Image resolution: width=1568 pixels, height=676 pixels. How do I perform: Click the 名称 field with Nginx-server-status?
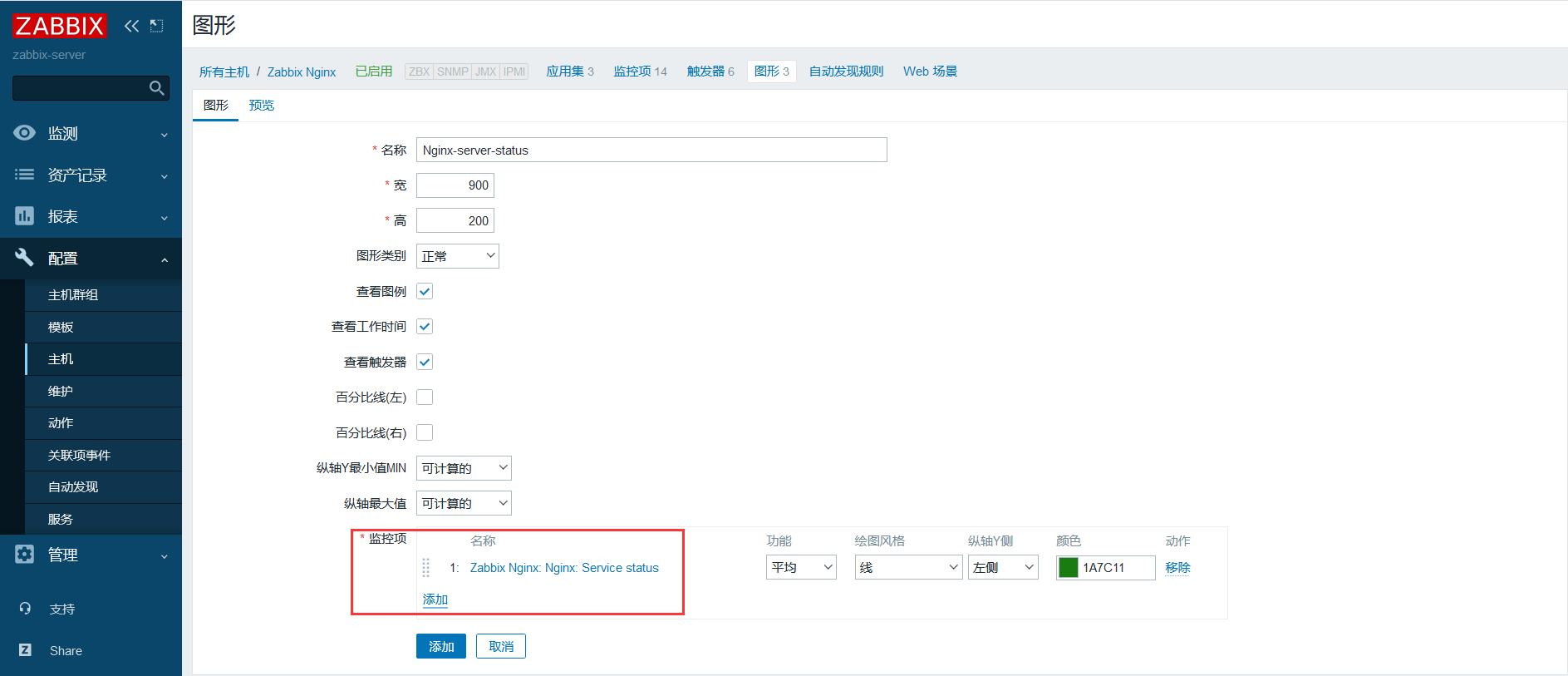click(x=651, y=150)
